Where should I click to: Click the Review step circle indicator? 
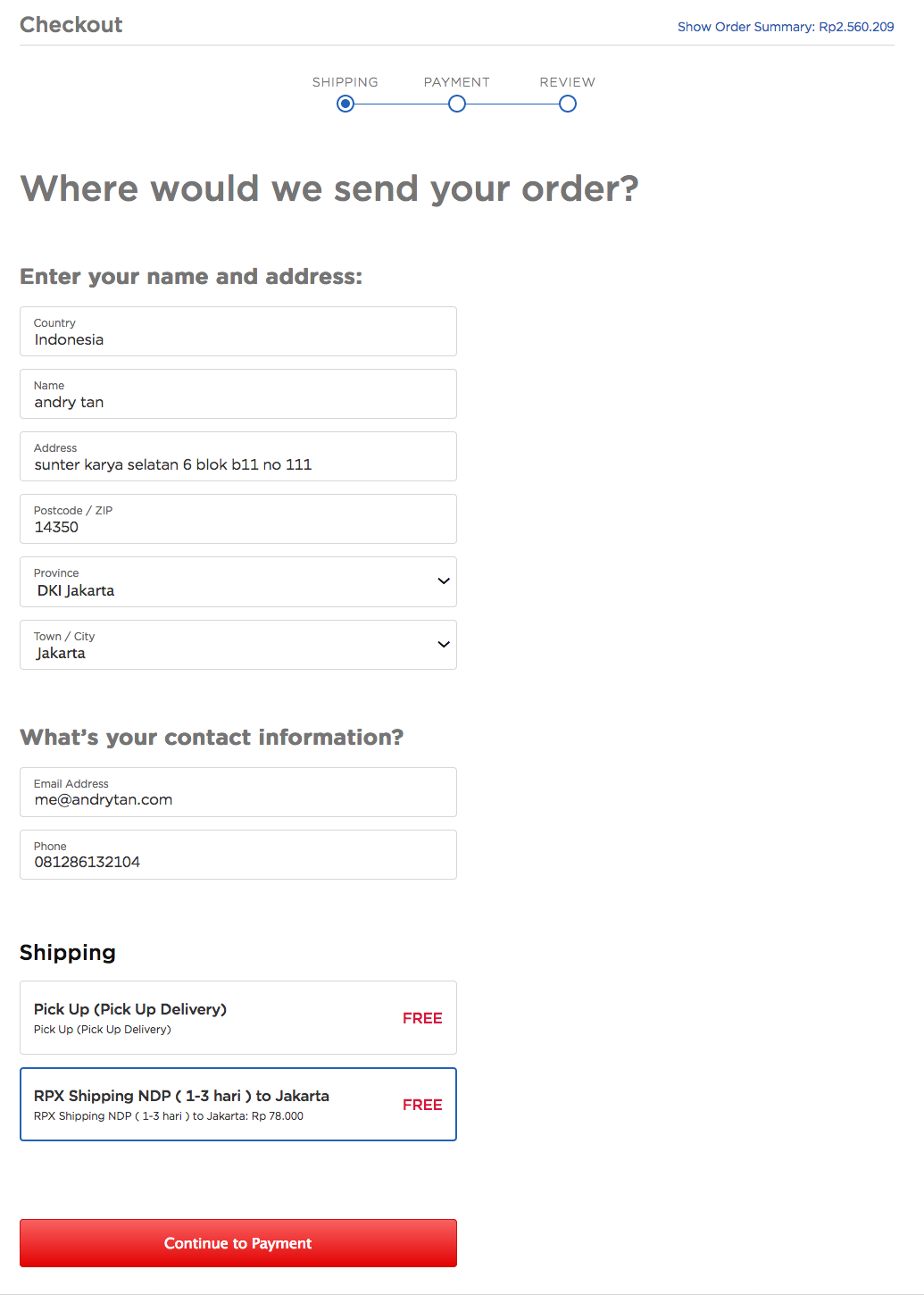[568, 104]
